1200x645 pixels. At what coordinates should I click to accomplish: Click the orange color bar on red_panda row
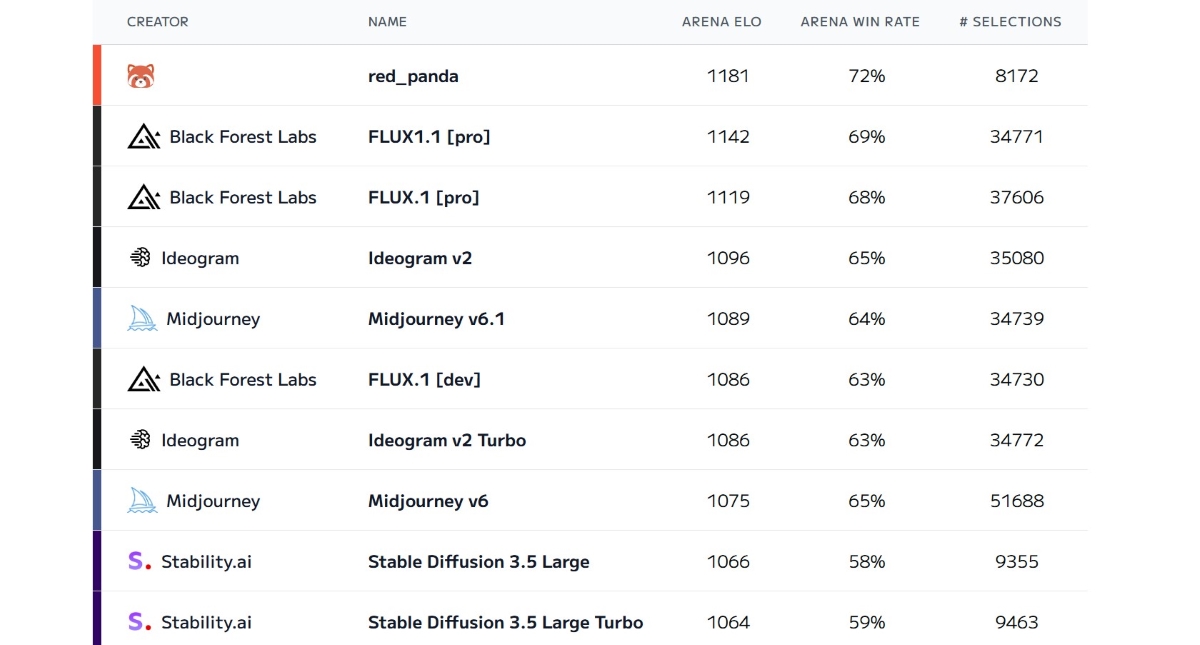click(x=97, y=75)
